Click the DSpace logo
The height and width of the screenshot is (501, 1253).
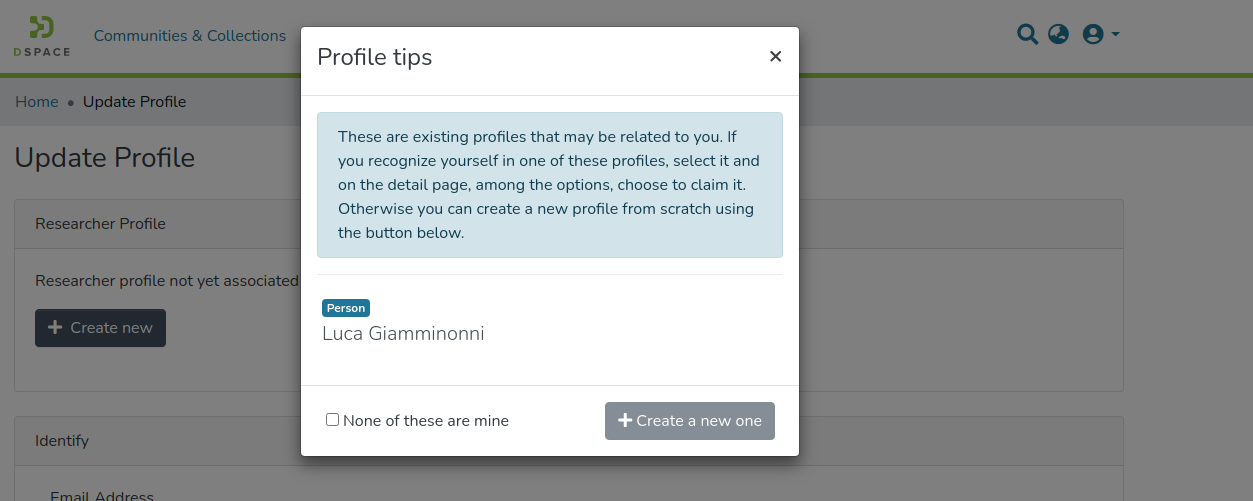point(42,36)
